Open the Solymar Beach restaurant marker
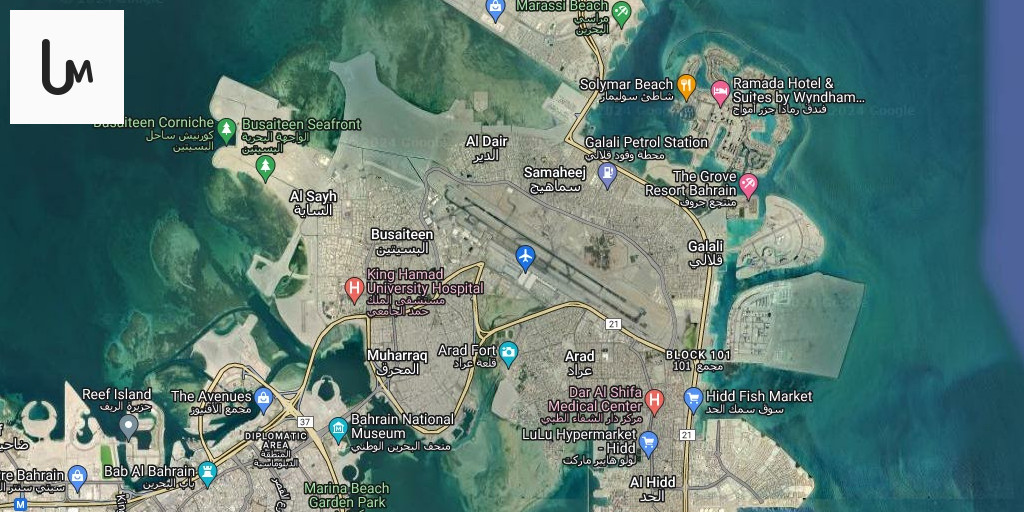1024x512 pixels. pyautogui.click(x=686, y=86)
